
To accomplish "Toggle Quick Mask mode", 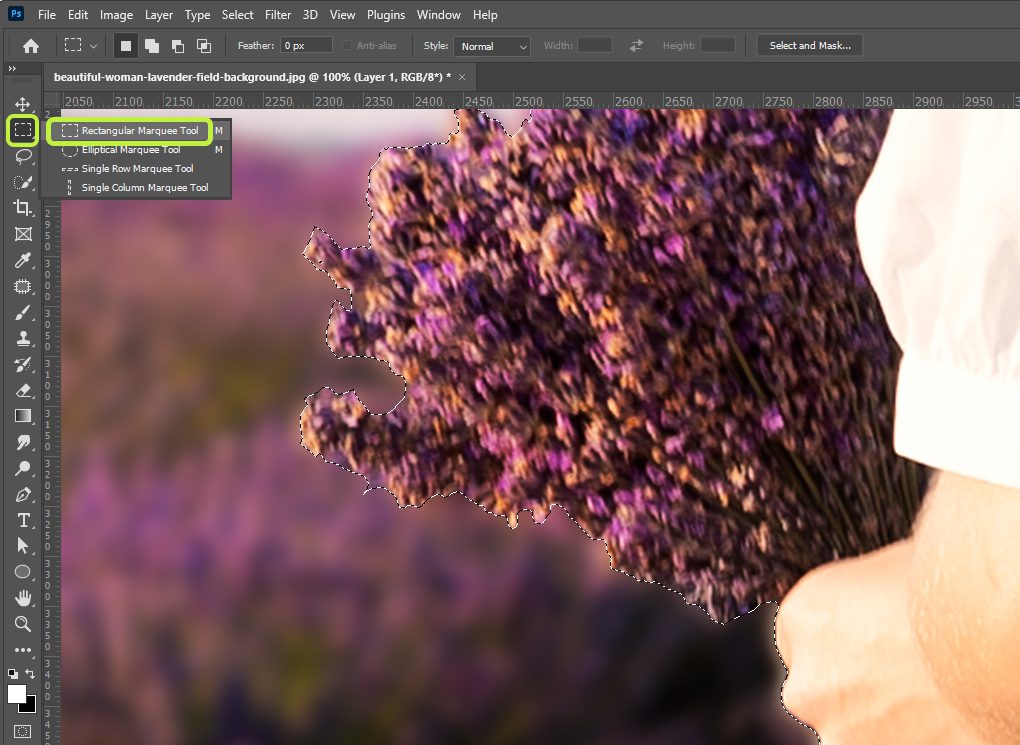I will tap(22, 731).
